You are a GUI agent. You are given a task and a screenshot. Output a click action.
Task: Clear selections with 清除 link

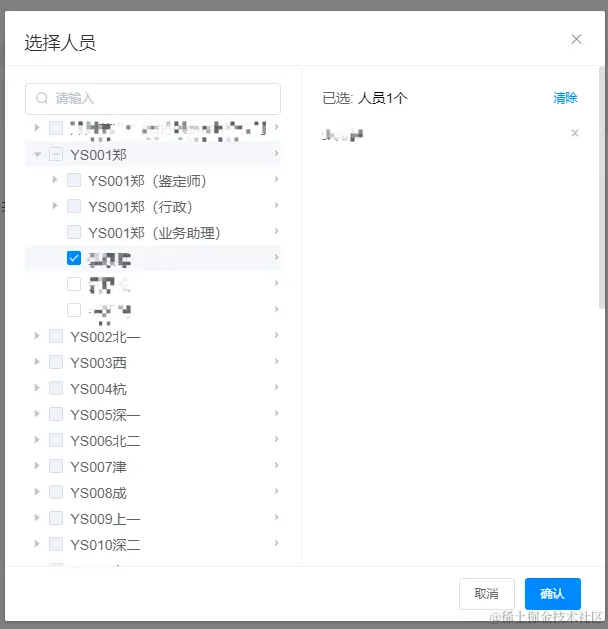coord(565,98)
